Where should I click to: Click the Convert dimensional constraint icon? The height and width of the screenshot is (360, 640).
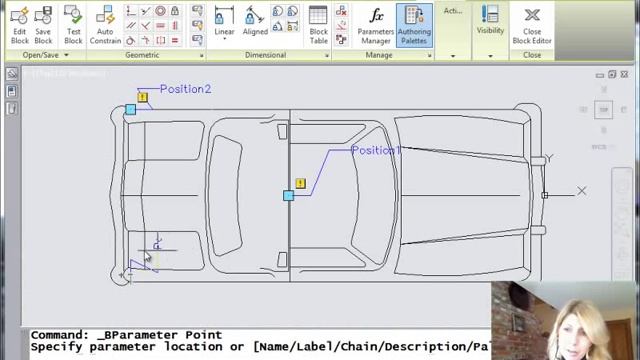[293, 27]
